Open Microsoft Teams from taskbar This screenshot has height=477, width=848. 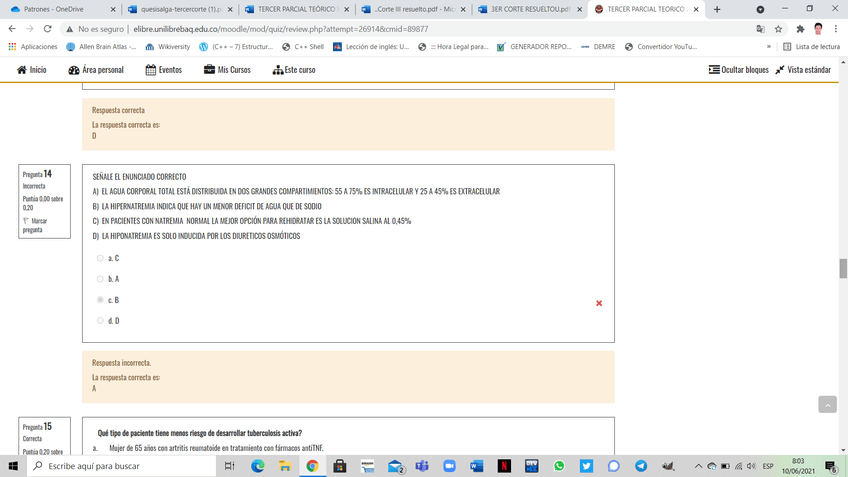click(422, 466)
